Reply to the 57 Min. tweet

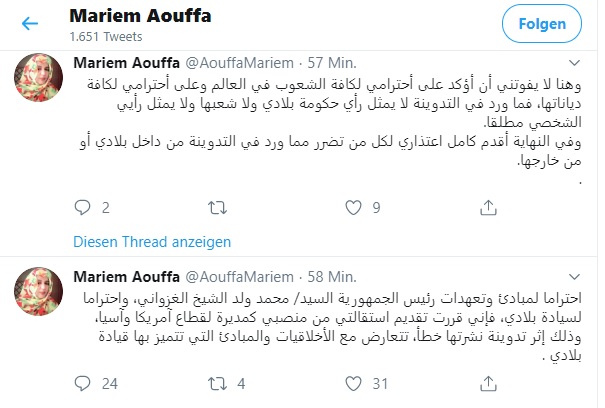84,208
